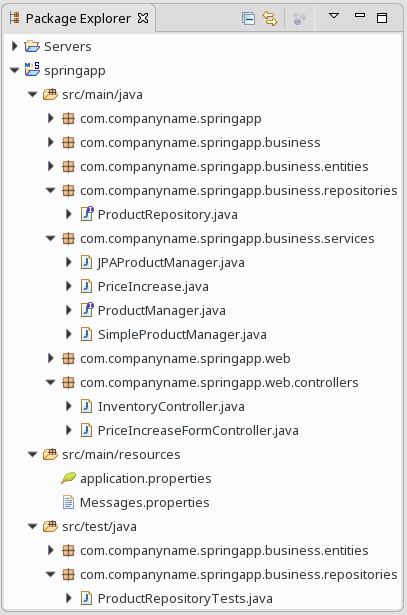
Task: Close the Package Explorer tab
Action: click(x=144, y=18)
